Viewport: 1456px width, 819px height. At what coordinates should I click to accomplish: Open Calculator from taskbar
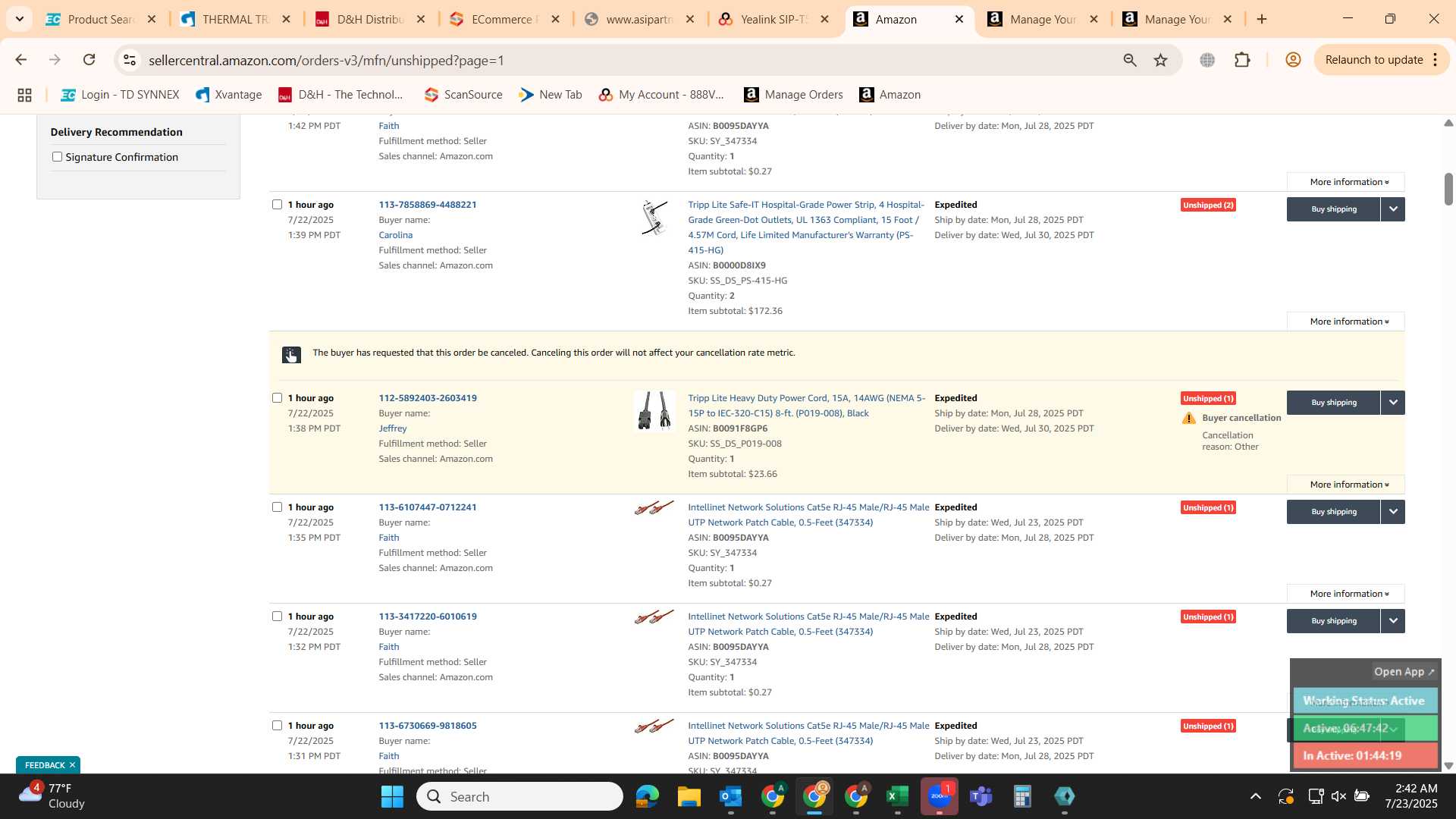coord(1022,797)
